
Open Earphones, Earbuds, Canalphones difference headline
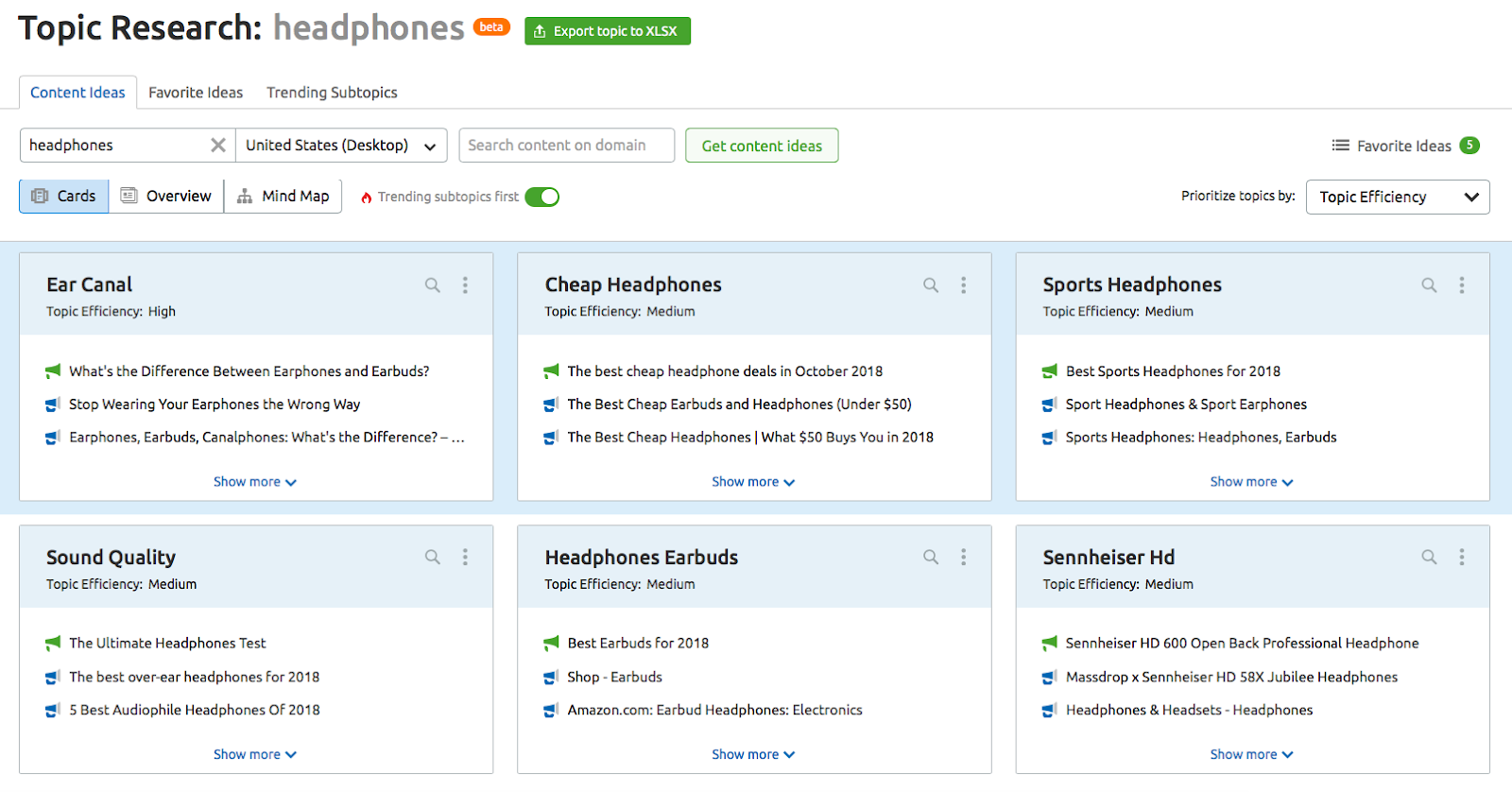click(266, 438)
